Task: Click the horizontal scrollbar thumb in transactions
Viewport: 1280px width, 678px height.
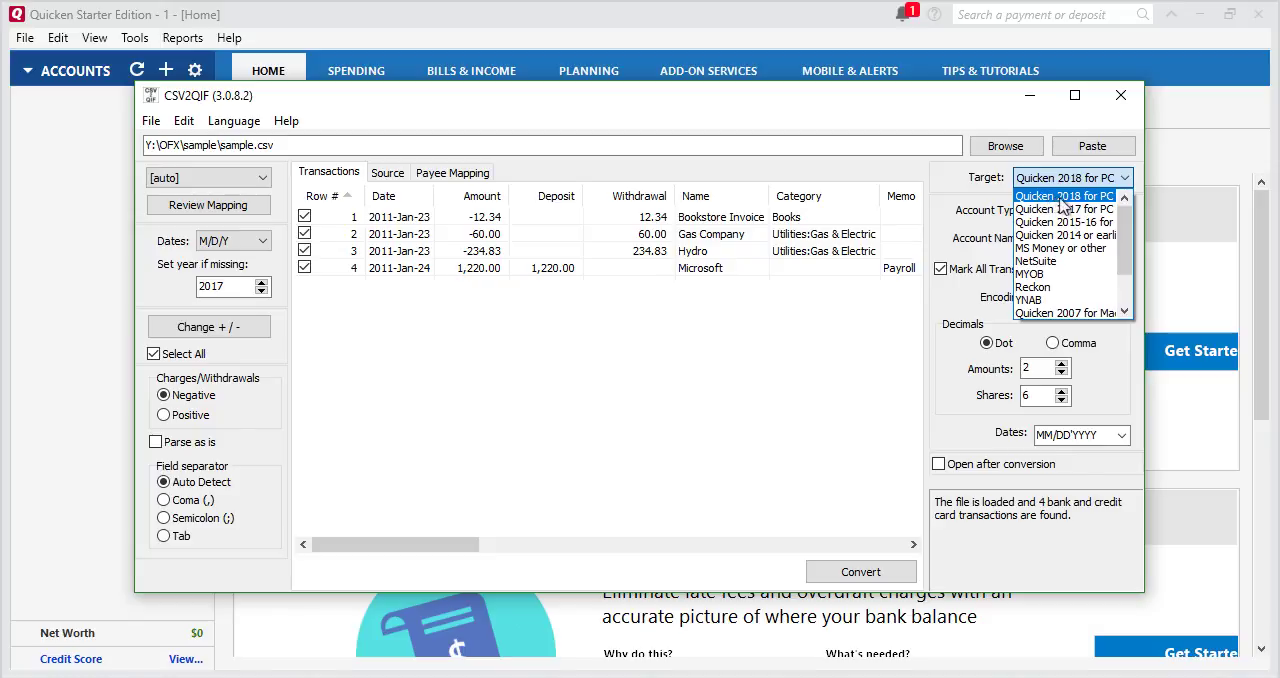Action: click(395, 545)
